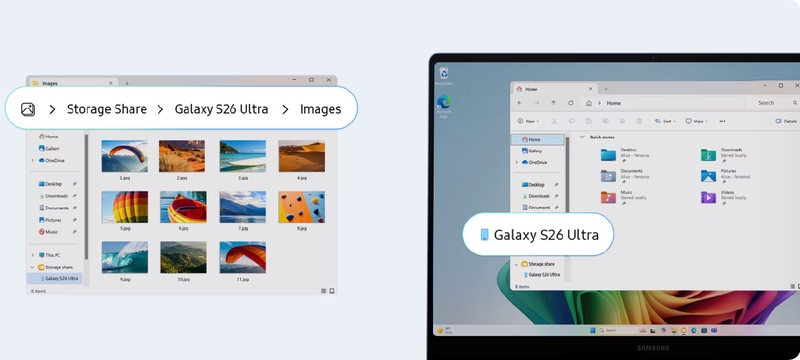The height and width of the screenshot is (360, 800).
Task: Go back in Home window
Action: pyautogui.click(x=519, y=103)
